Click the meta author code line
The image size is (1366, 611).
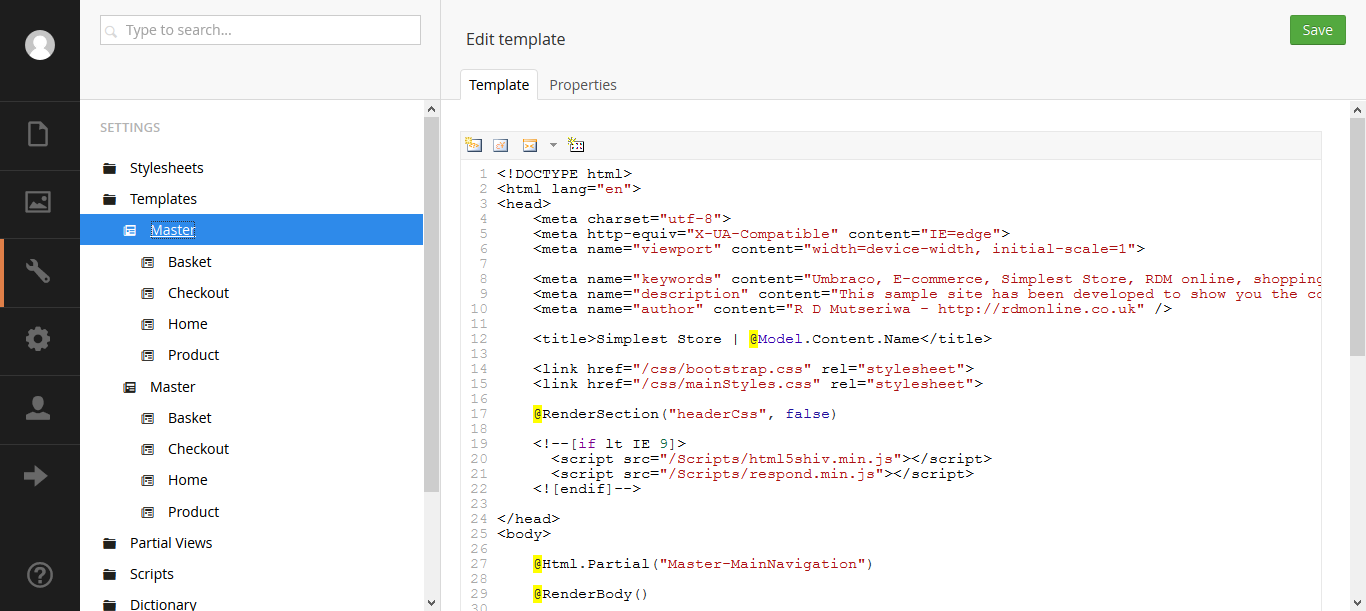852,309
